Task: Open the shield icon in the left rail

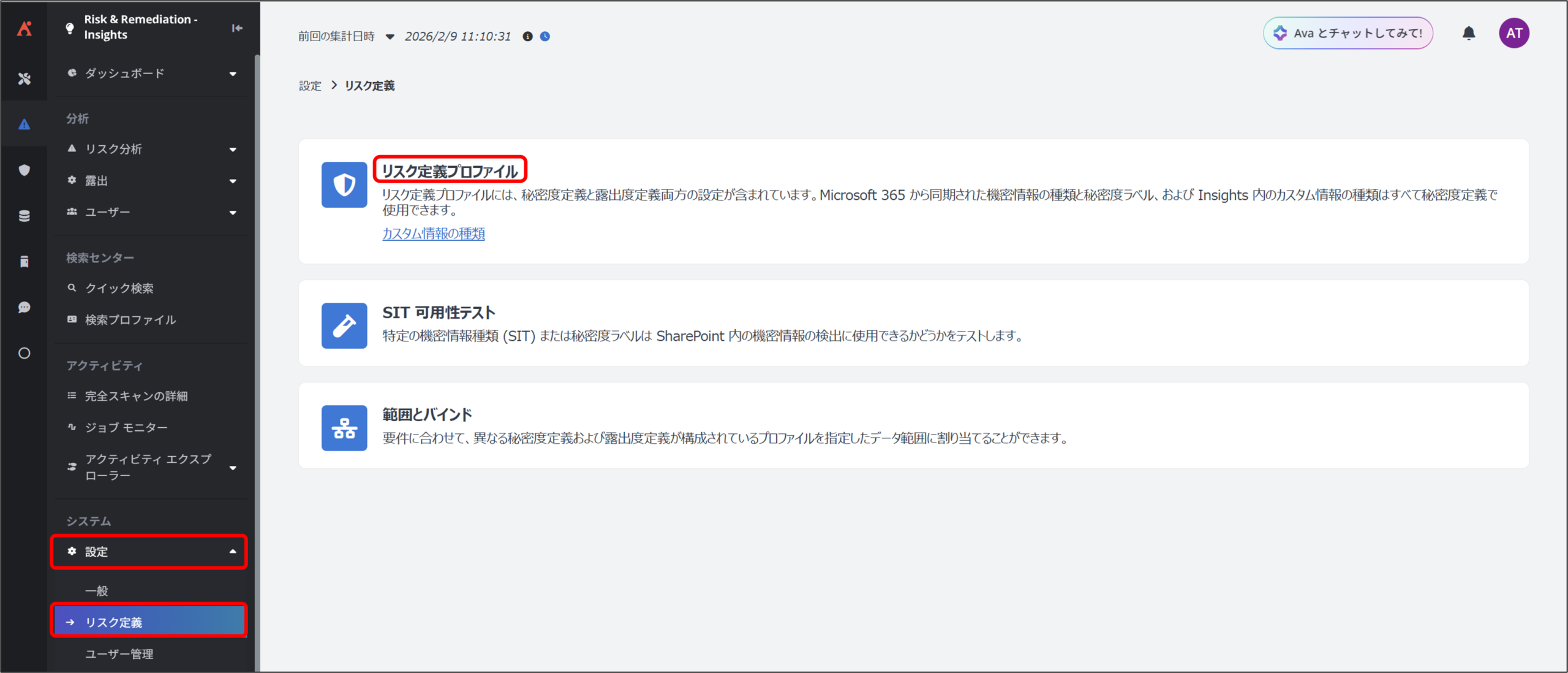Action: [24, 170]
